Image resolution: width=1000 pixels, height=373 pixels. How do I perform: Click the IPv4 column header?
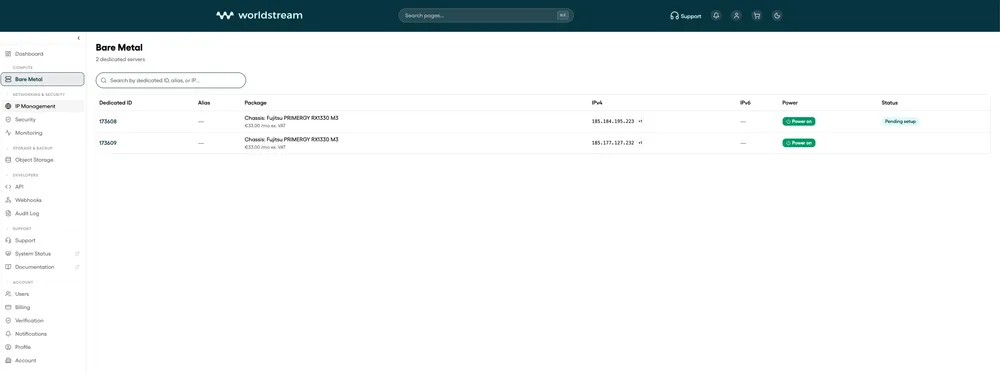[598, 103]
